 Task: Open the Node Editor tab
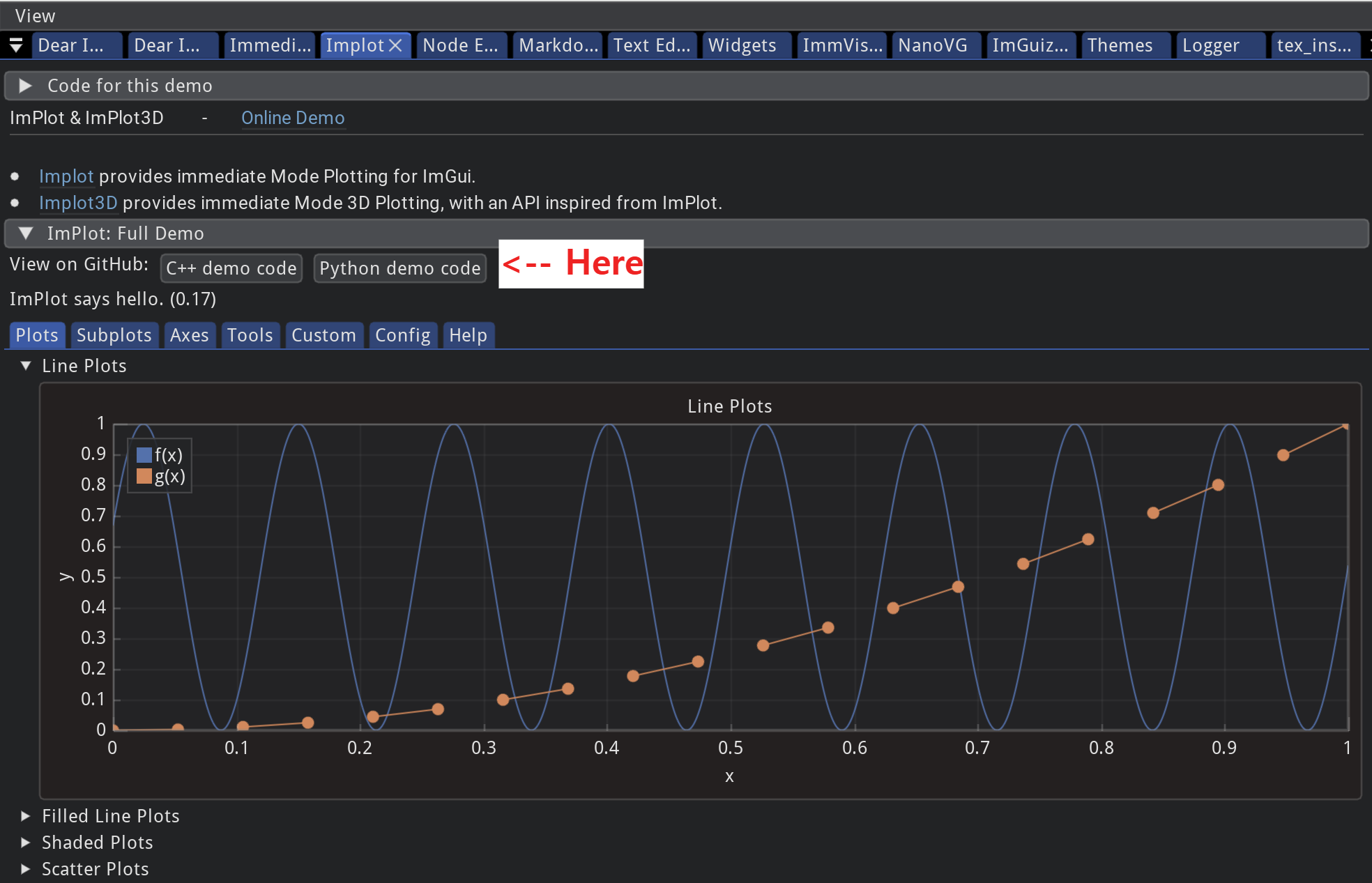point(460,45)
